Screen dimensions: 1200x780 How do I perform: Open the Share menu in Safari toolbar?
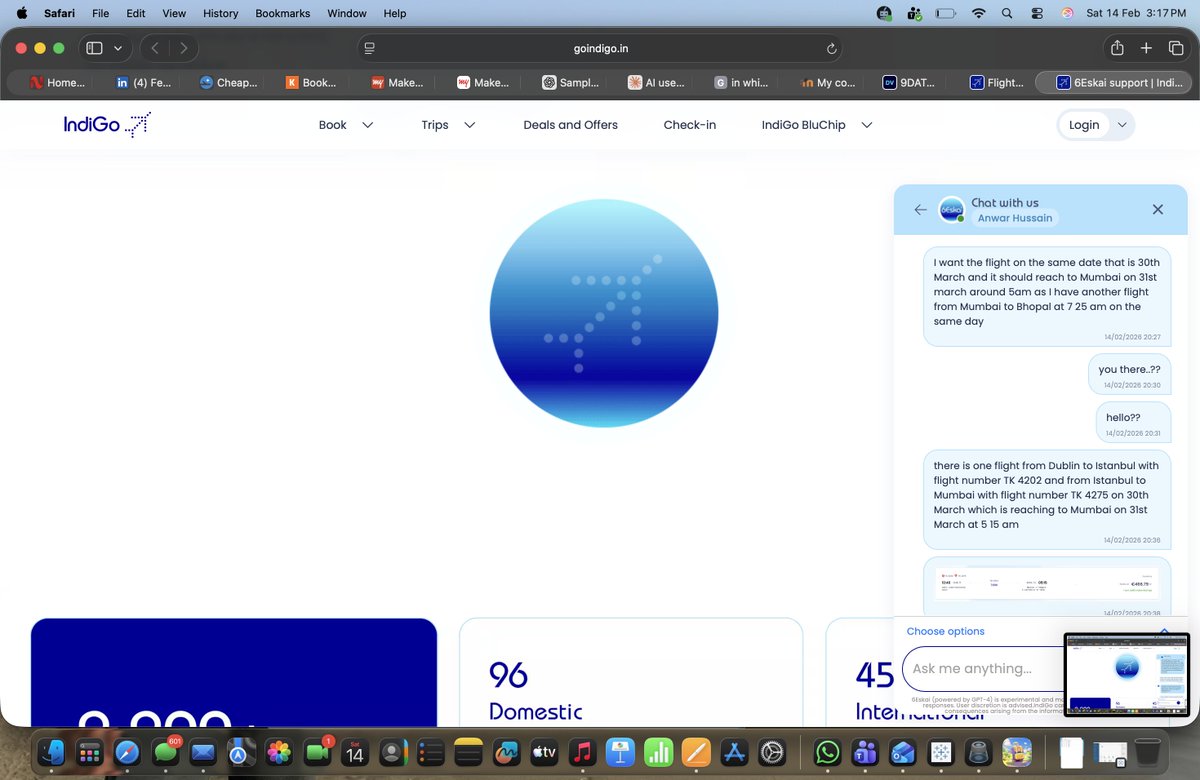(1117, 47)
